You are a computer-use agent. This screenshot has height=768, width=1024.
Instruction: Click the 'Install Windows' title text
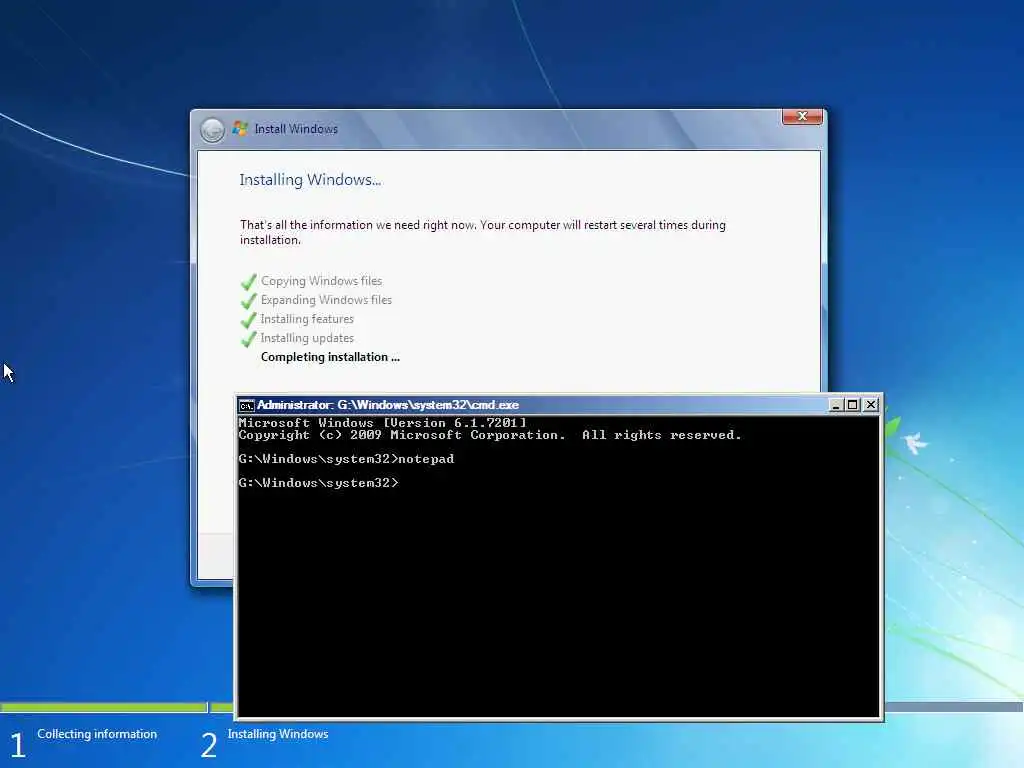click(296, 129)
